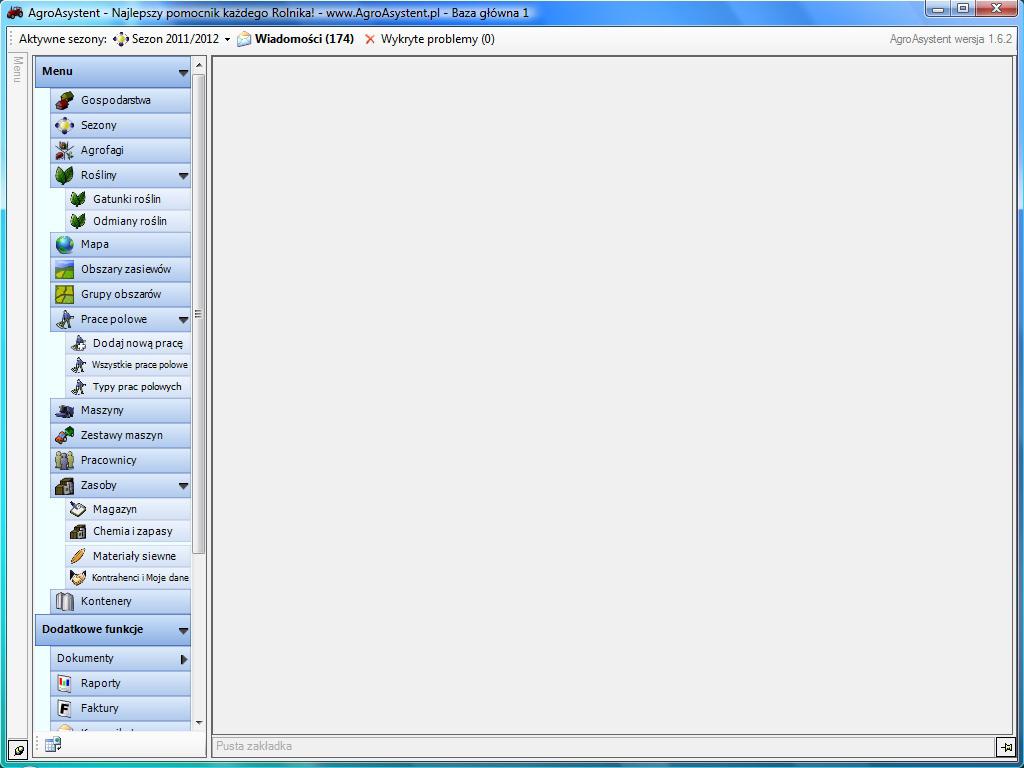
Task: Click the Materiały siewne grain icon
Action: point(78,556)
